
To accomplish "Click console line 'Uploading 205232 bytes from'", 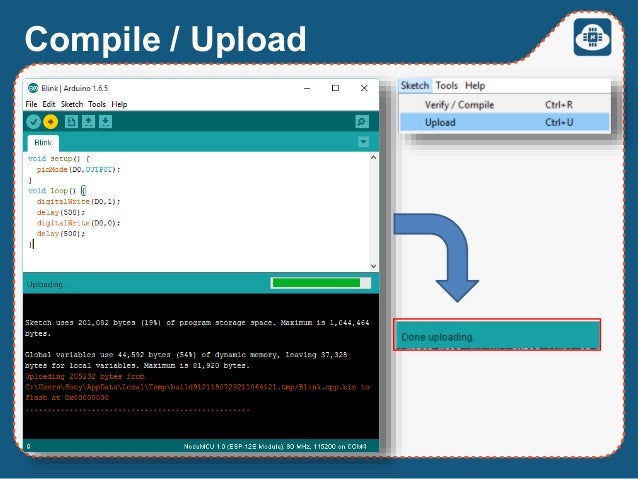I will pyautogui.click(x=85, y=376).
